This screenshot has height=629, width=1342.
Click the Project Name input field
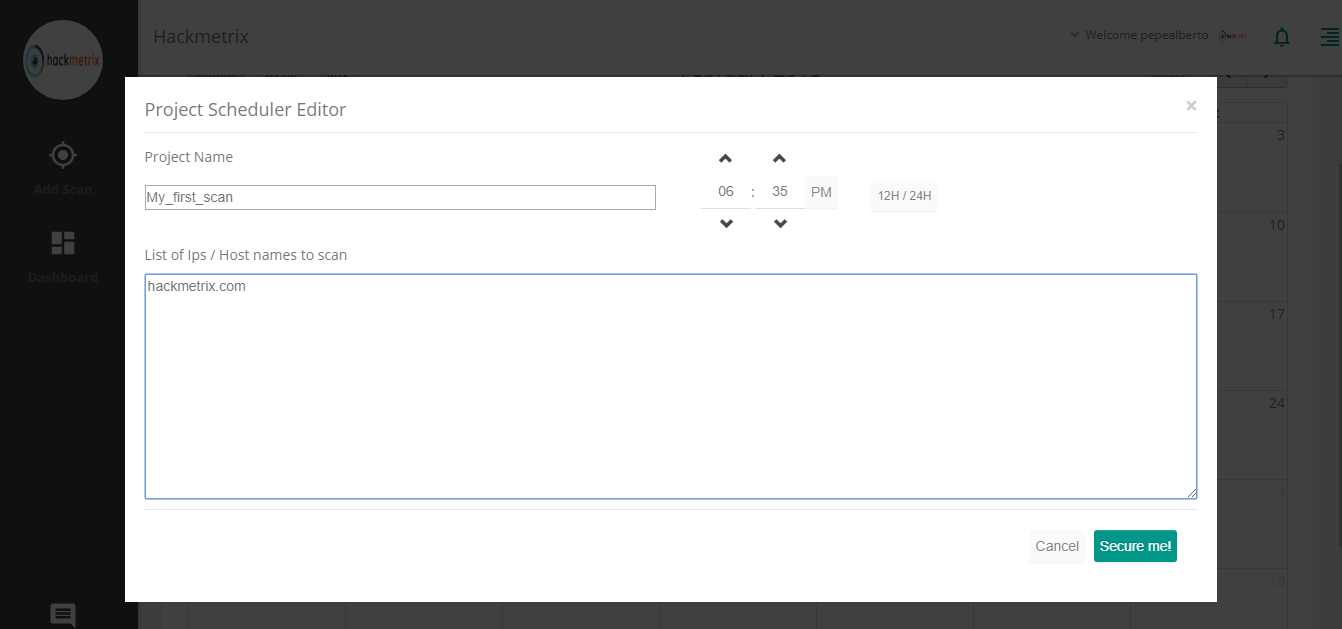(x=400, y=197)
